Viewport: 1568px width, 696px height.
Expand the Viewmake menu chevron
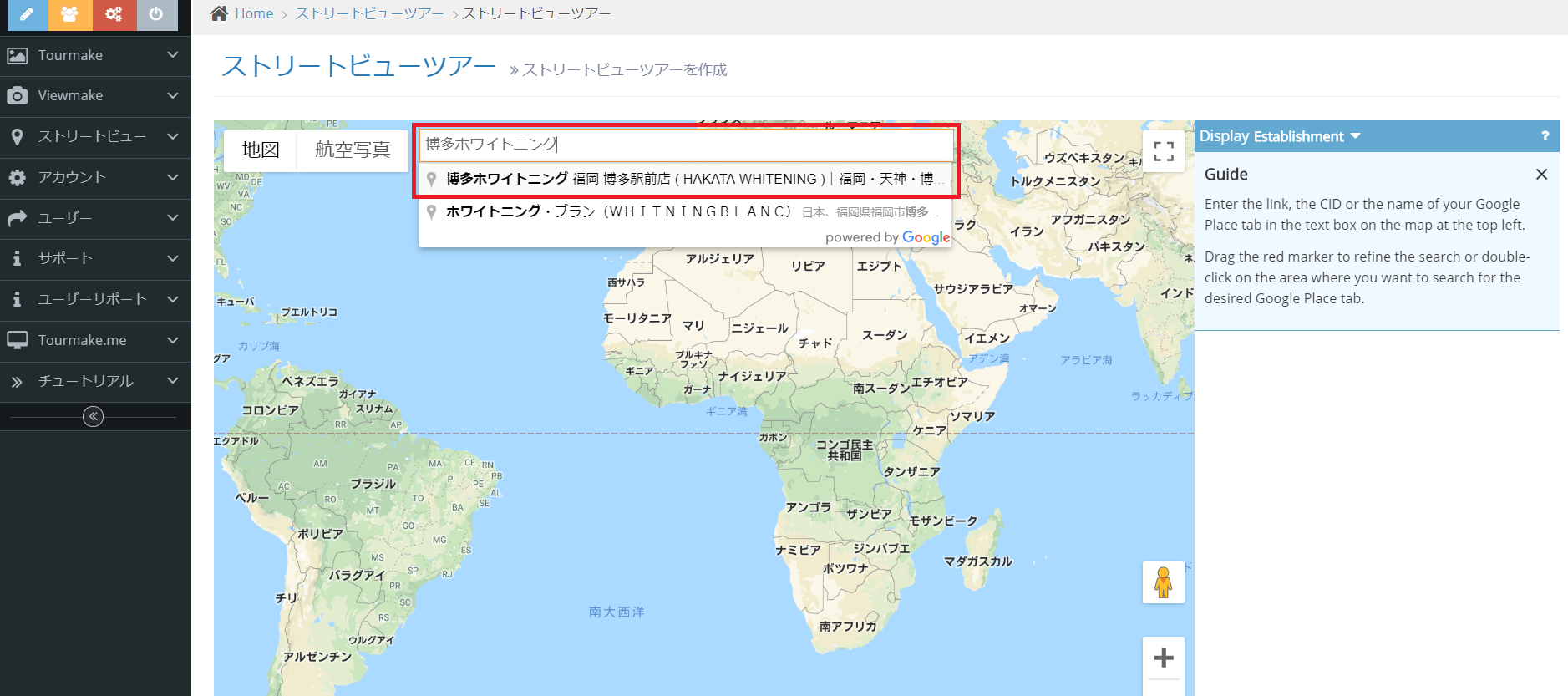(x=173, y=96)
